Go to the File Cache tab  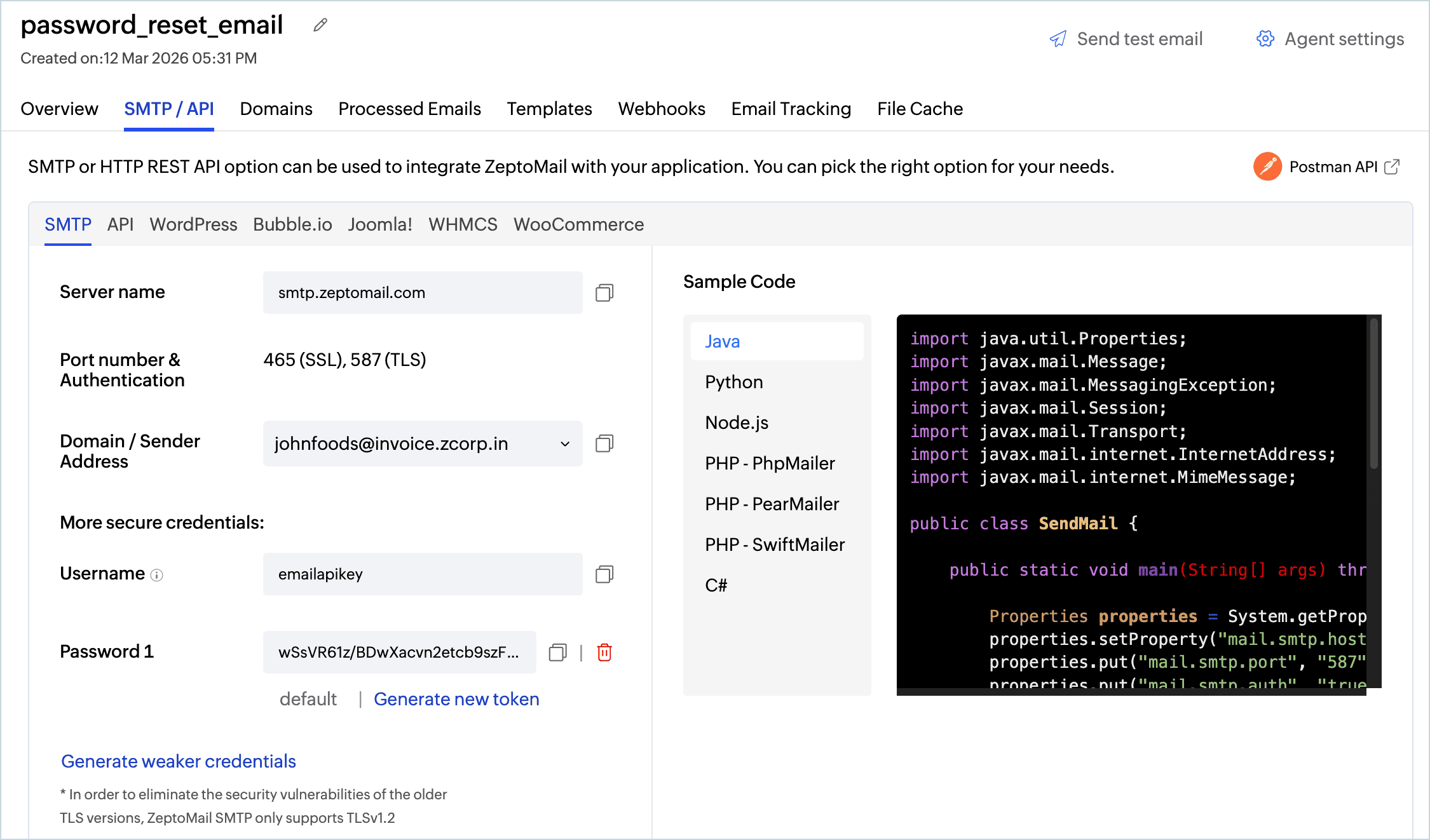click(x=920, y=109)
